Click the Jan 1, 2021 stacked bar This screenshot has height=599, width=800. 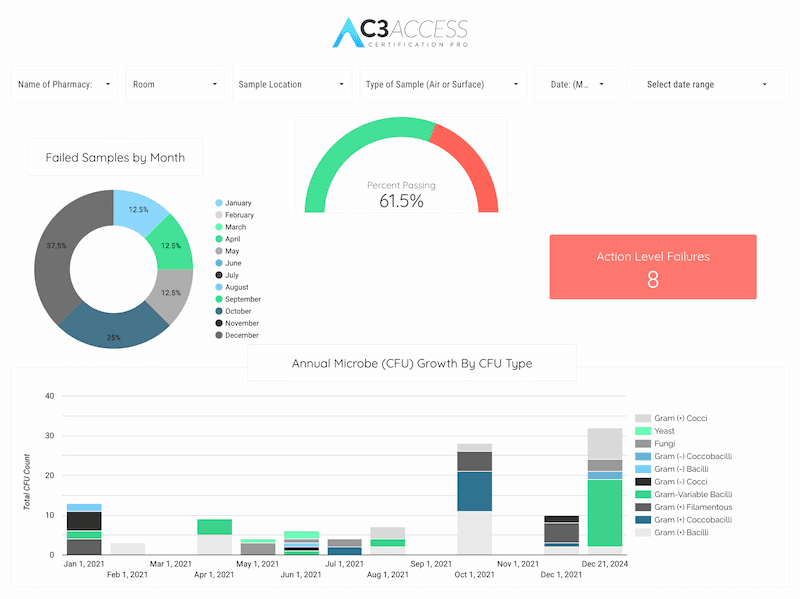tap(84, 530)
